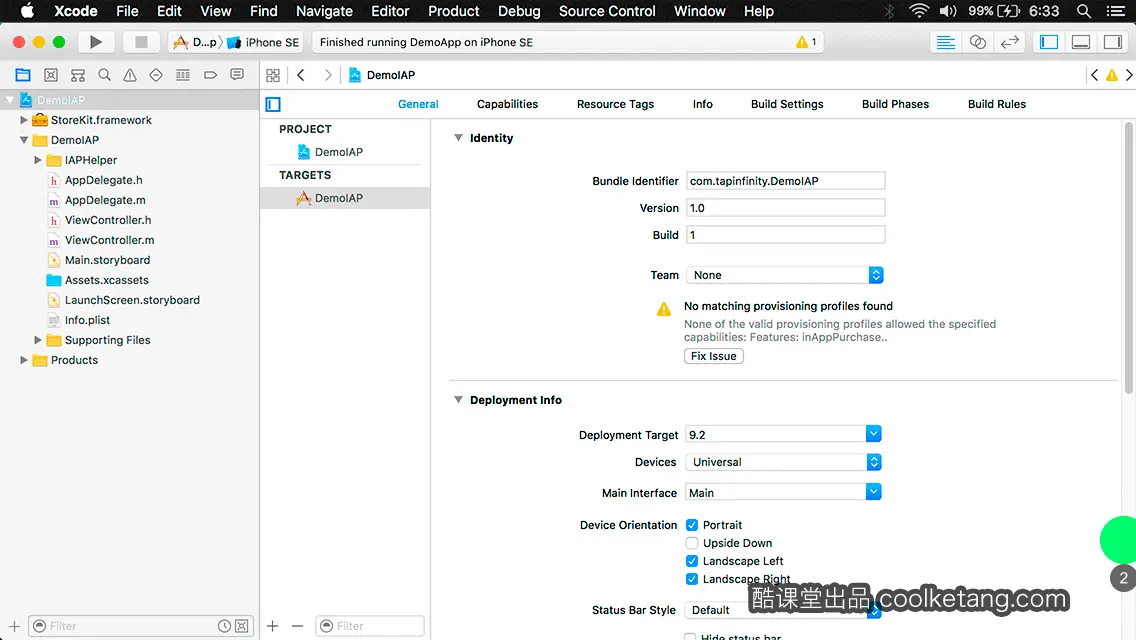The width and height of the screenshot is (1136, 640).
Task: Open the Find navigator magnifier icon
Action: coord(104,75)
